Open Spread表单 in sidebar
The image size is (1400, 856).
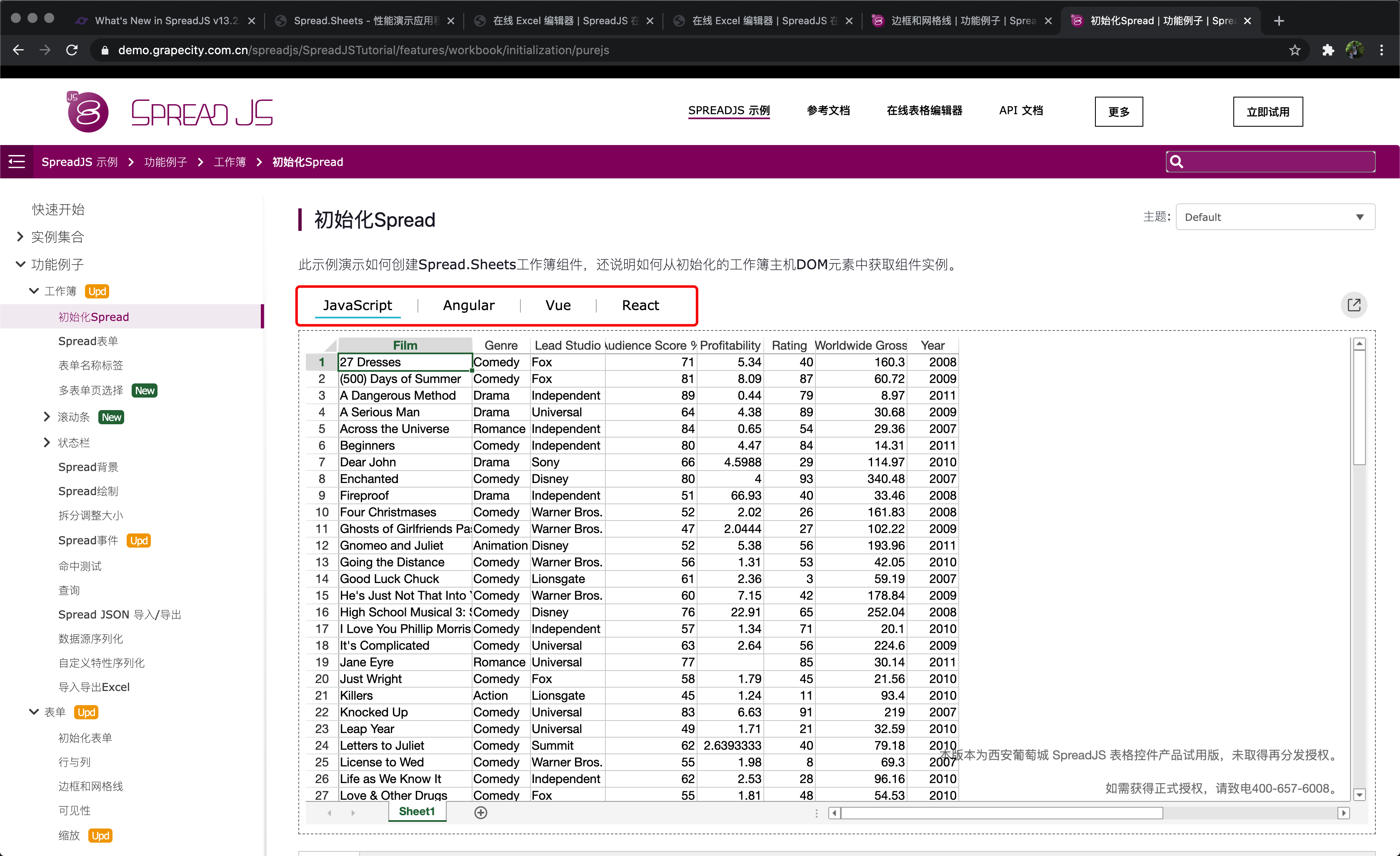pyautogui.click(x=88, y=341)
